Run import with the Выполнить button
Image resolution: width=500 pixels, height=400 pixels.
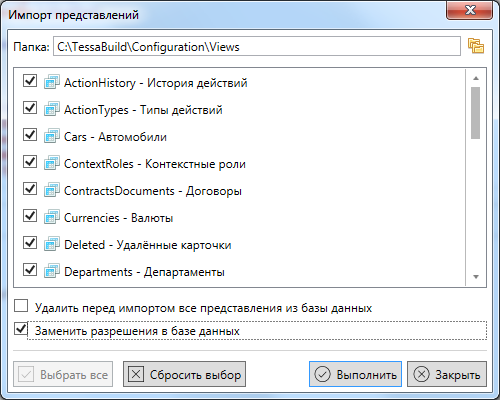click(x=355, y=374)
